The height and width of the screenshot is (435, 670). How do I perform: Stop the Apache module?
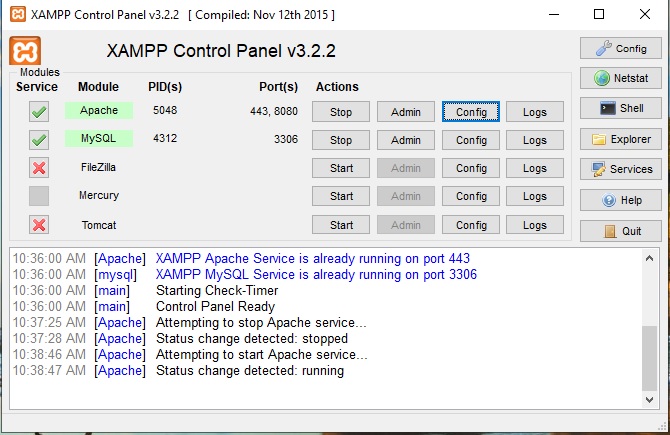(x=341, y=112)
